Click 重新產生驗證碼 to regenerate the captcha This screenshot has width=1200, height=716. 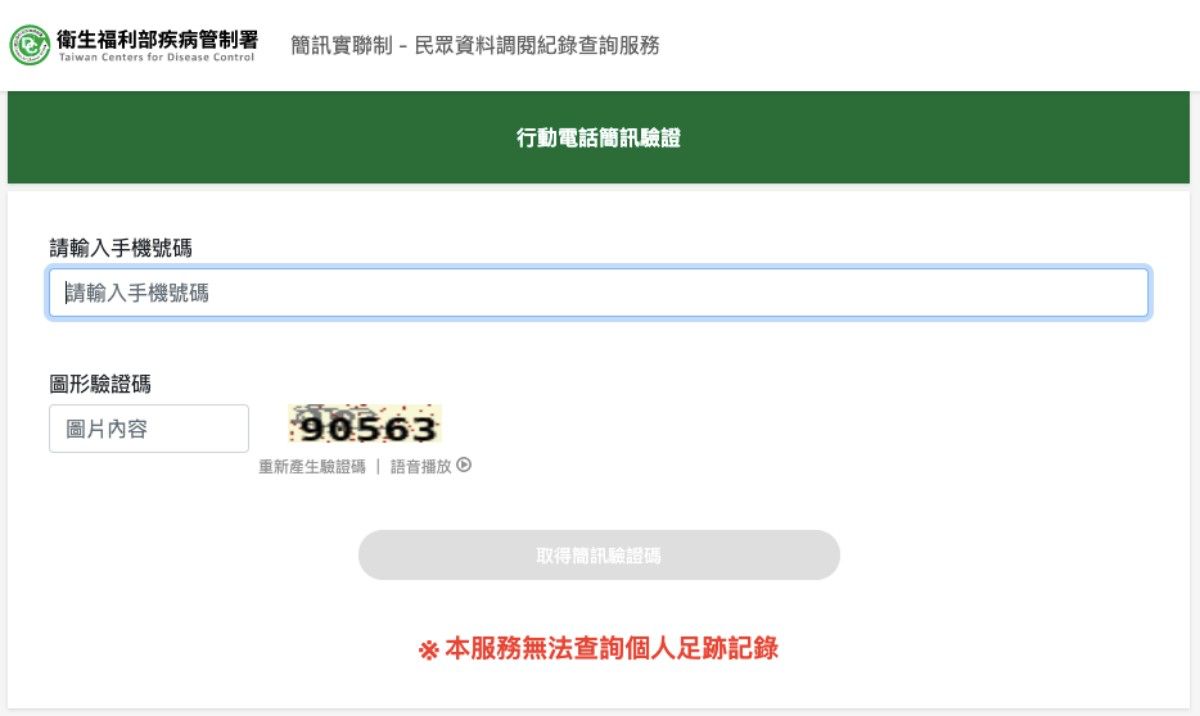click(x=312, y=467)
